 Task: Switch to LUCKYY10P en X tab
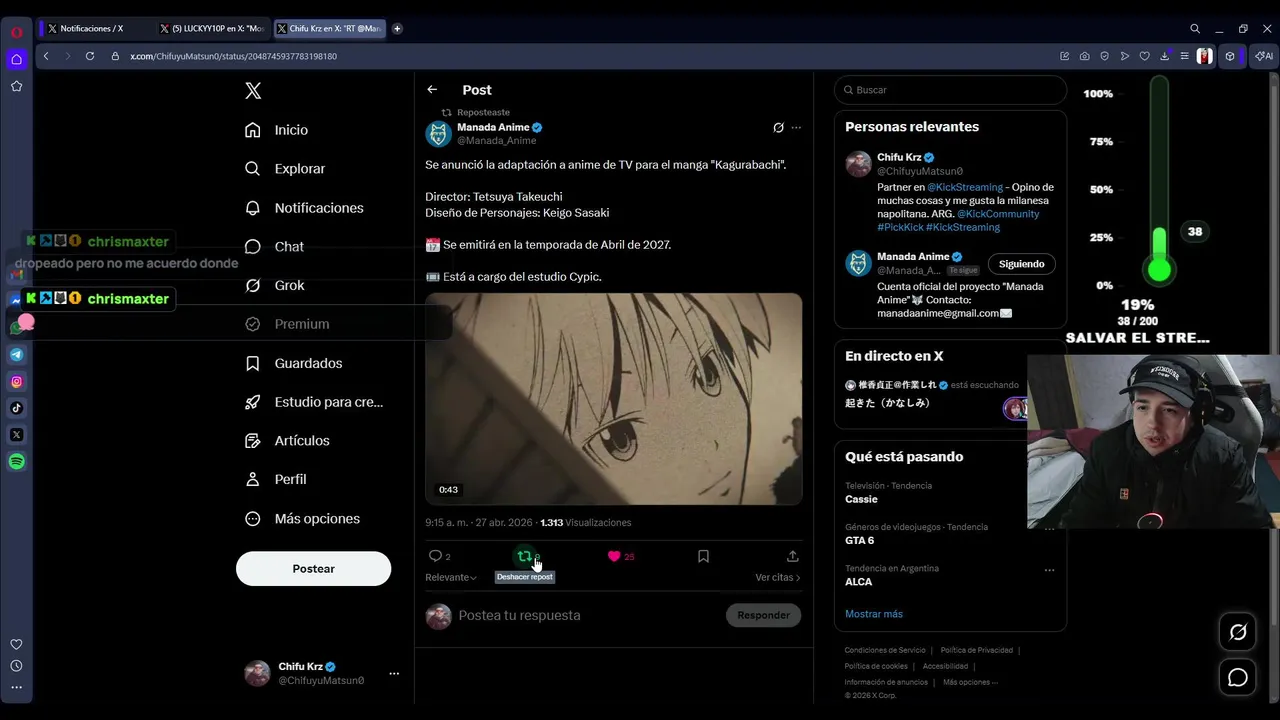pyautogui.click(x=212, y=29)
